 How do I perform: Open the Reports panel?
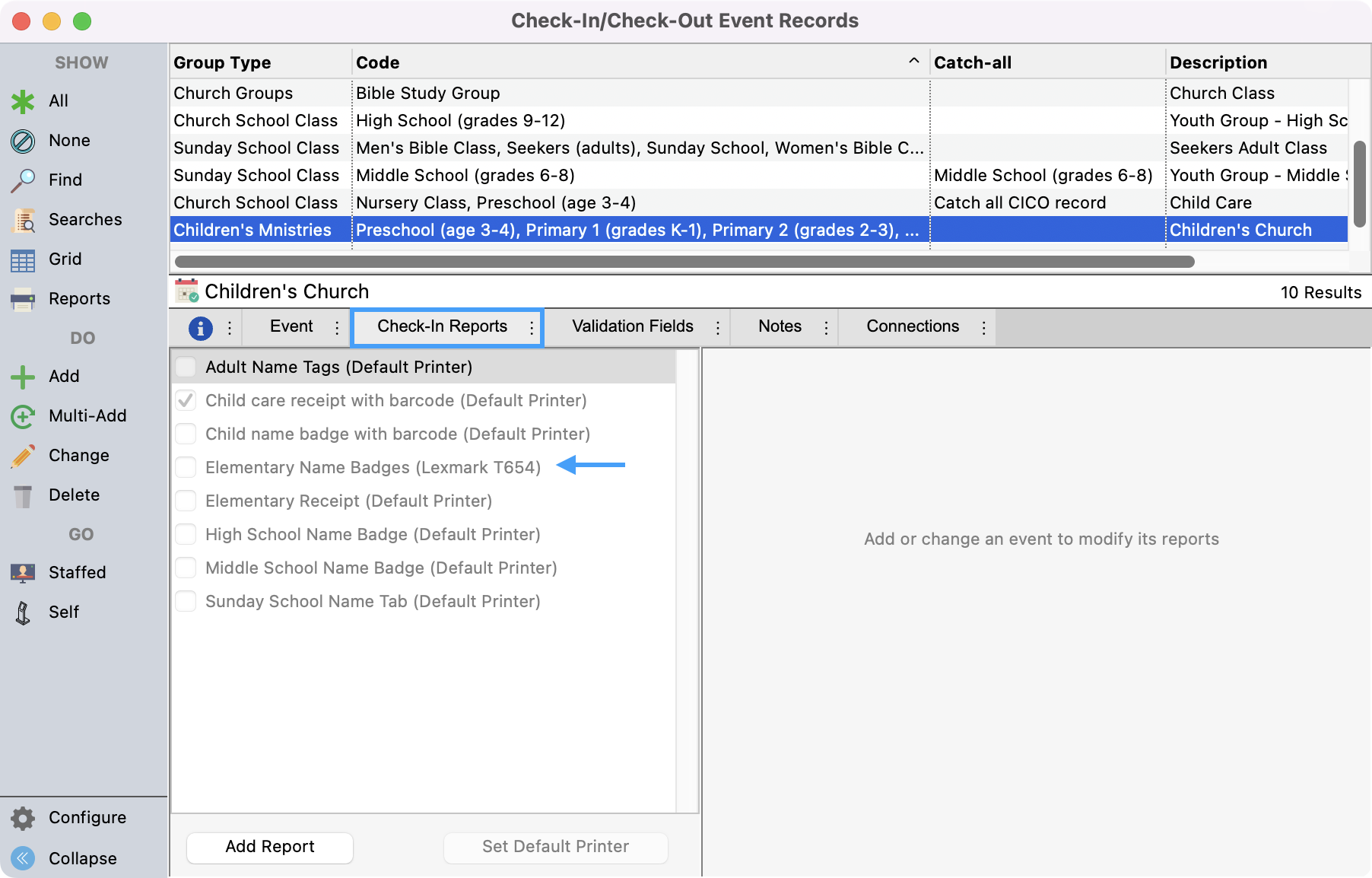pos(79,298)
